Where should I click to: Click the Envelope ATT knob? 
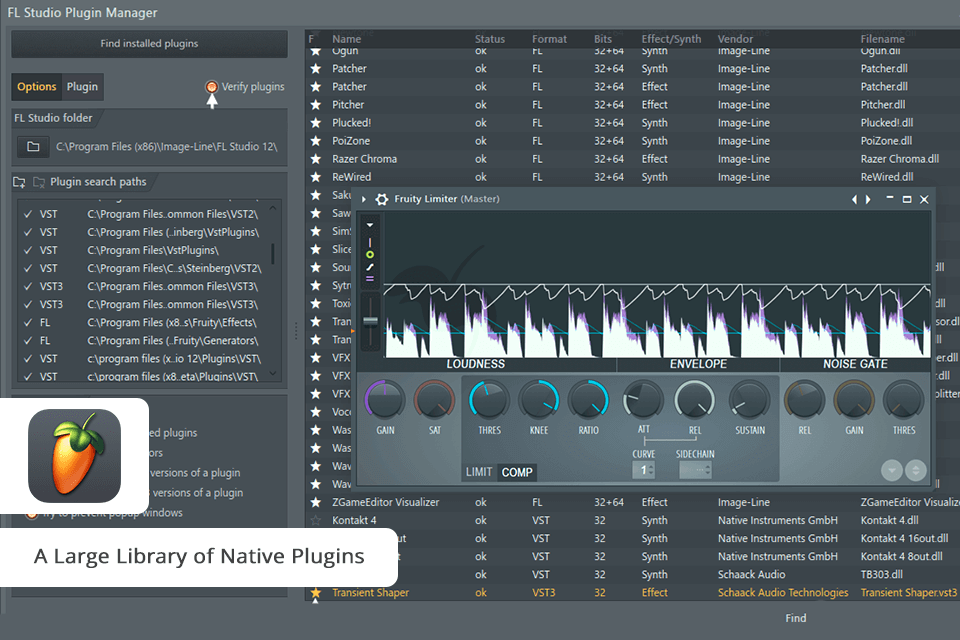click(x=643, y=399)
